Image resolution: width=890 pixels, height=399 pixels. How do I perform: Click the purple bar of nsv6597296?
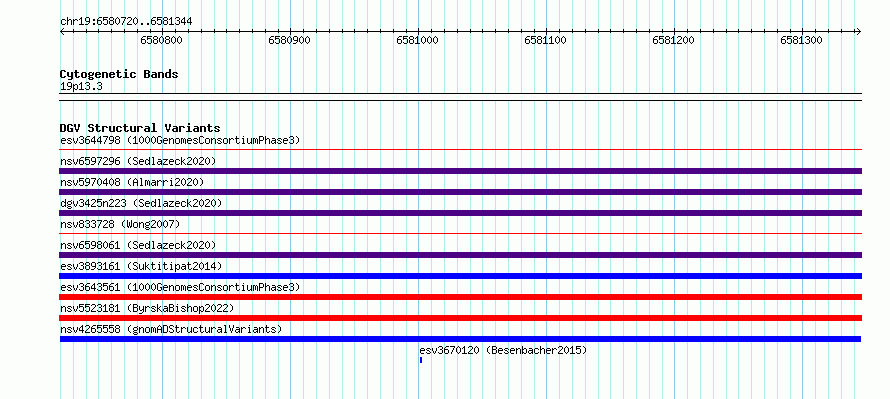(461, 171)
